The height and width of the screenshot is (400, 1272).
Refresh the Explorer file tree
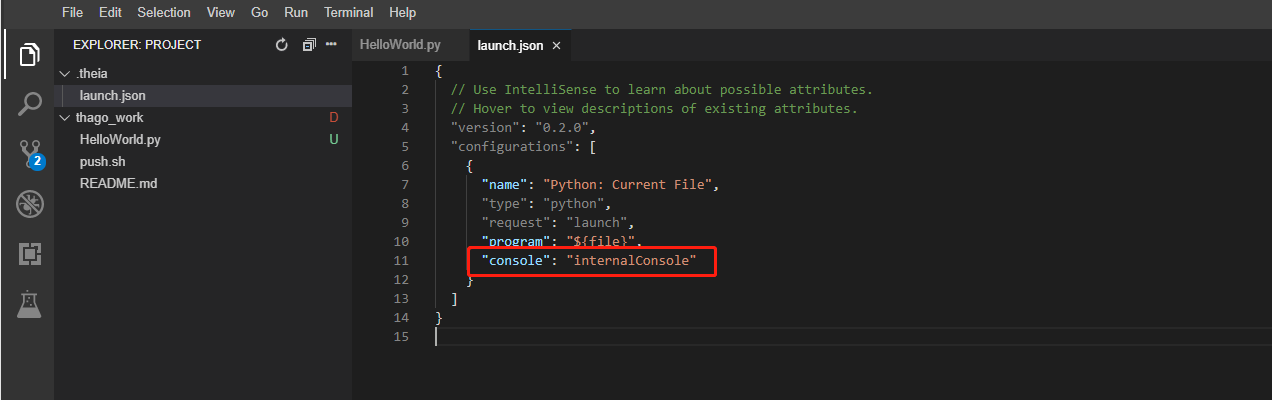282,45
